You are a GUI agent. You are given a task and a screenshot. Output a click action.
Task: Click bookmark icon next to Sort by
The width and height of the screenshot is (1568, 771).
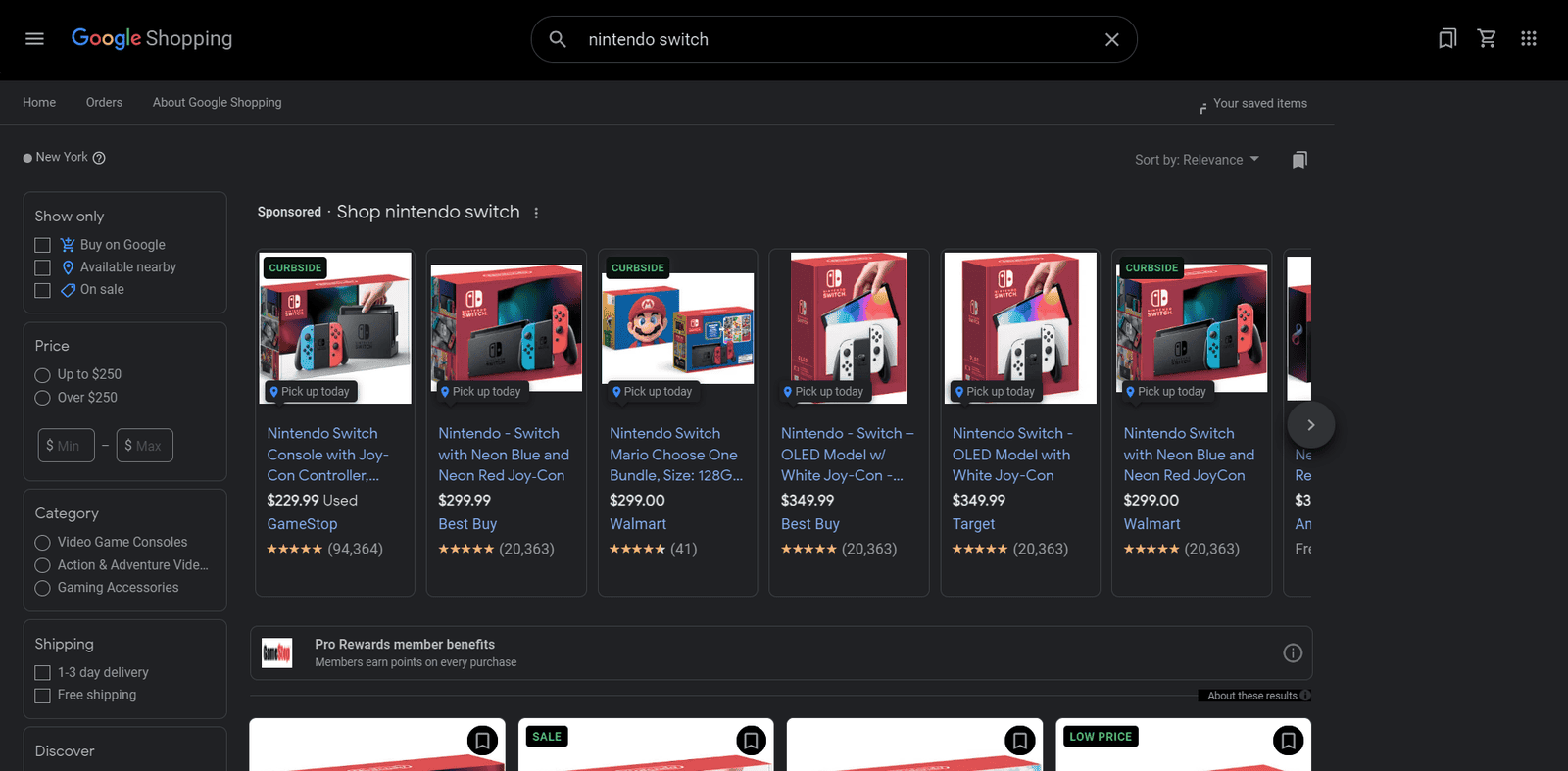tap(1299, 160)
